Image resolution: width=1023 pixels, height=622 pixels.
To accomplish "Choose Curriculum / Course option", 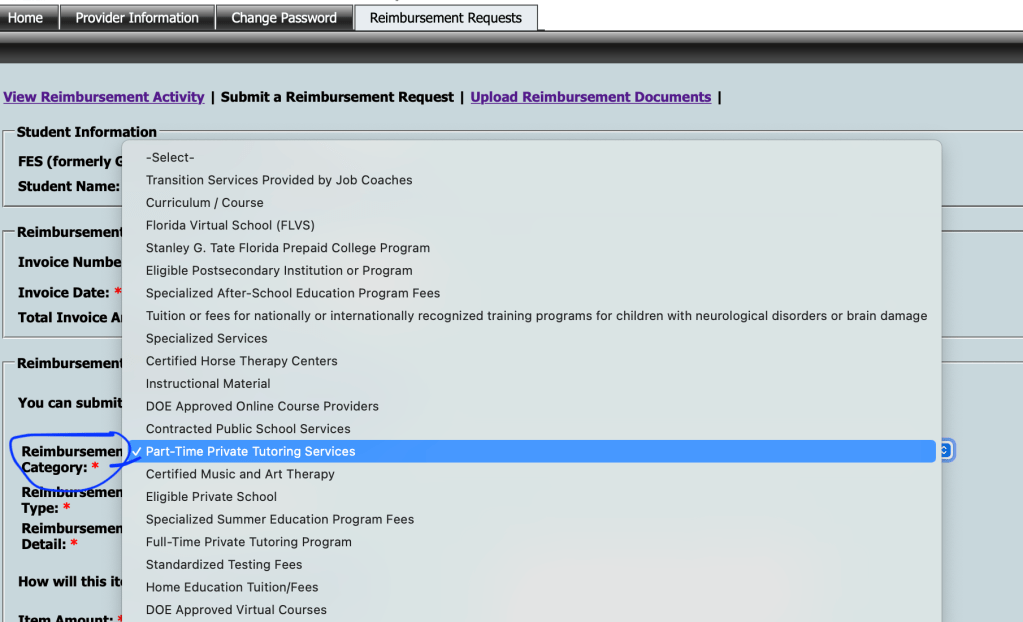I will point(205,203).
